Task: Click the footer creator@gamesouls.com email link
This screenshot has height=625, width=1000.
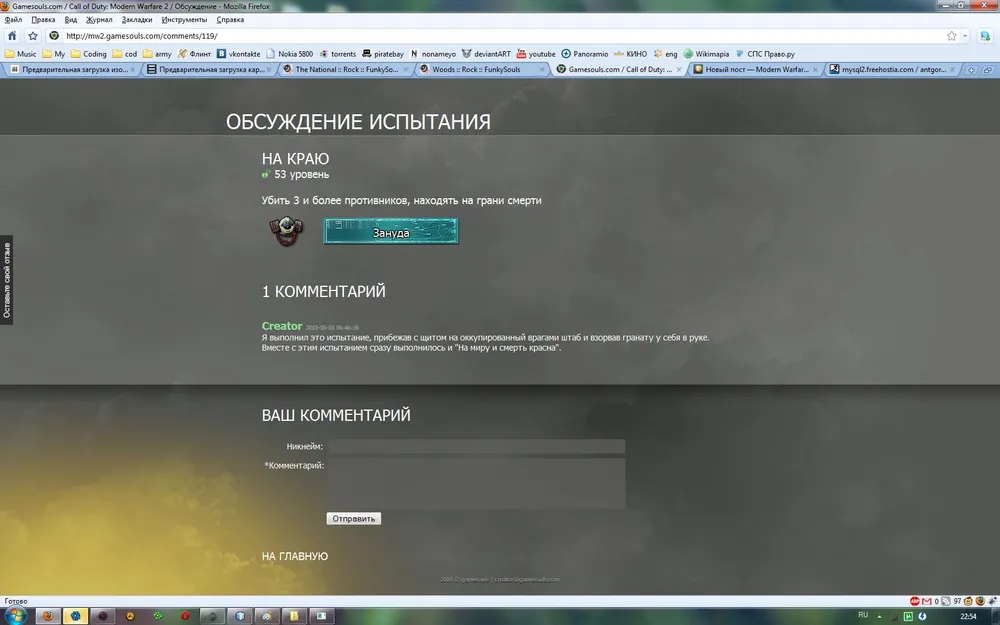Action: pyautogui.click(x=527, y=579)
